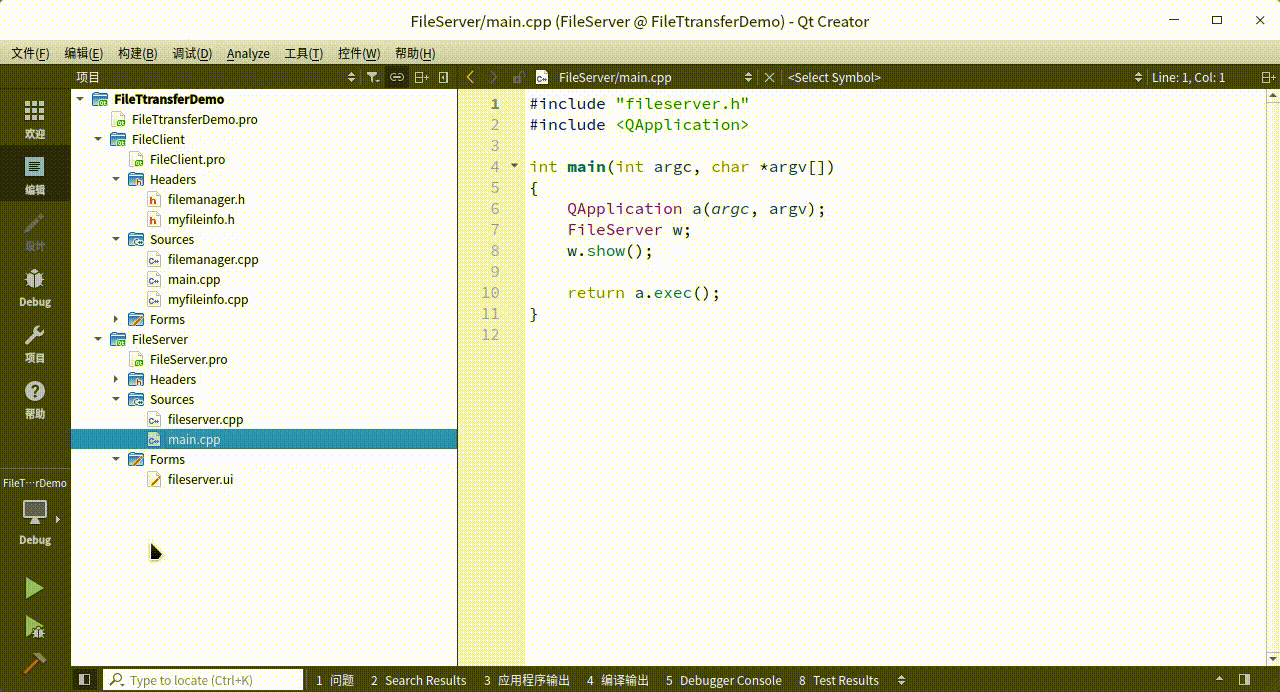The image size is (1280, 692).
Task: Select FileServer.pro in the tree
Action: point(188,359)
